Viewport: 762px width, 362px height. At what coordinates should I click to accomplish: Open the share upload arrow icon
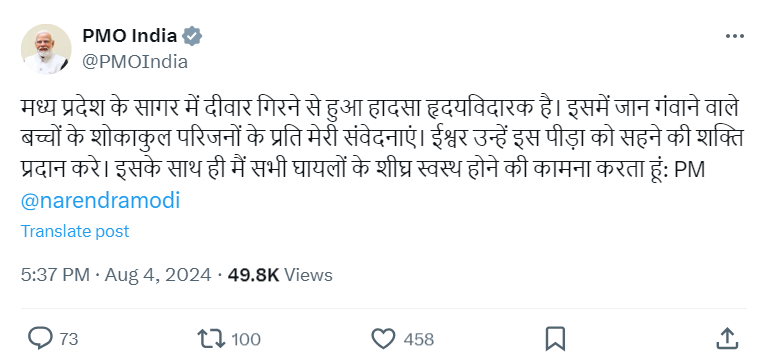[727, 338]
